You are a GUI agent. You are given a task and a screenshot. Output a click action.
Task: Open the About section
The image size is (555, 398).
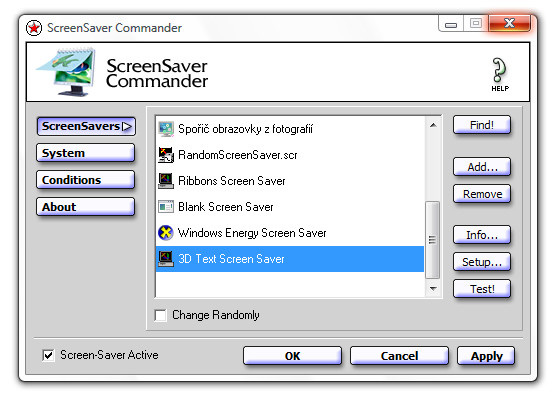[85, 207]
